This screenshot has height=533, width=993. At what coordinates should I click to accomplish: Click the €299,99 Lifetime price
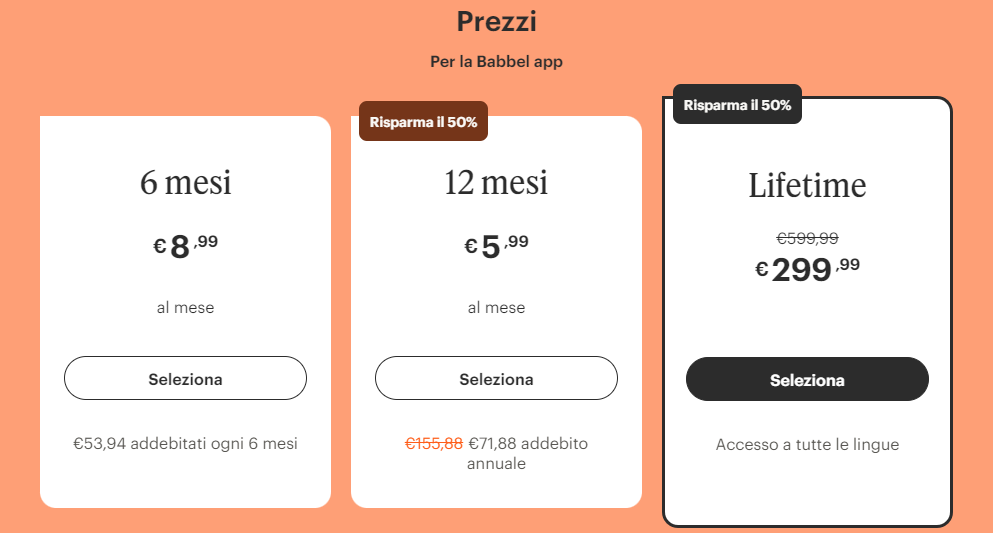(807, 269)
